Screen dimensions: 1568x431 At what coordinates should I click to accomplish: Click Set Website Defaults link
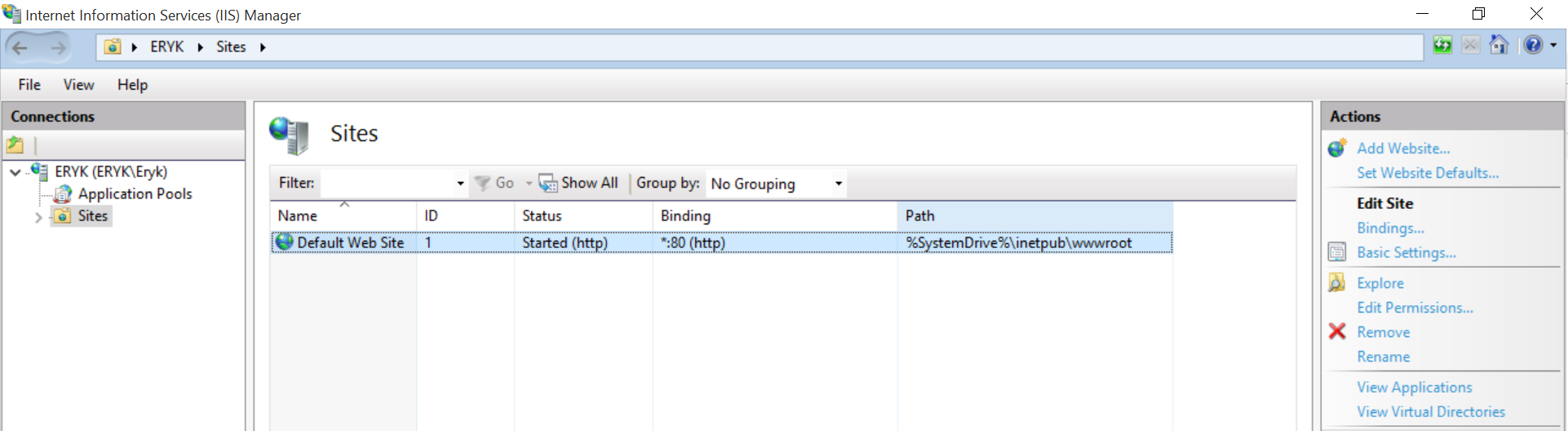[1428, 173]
